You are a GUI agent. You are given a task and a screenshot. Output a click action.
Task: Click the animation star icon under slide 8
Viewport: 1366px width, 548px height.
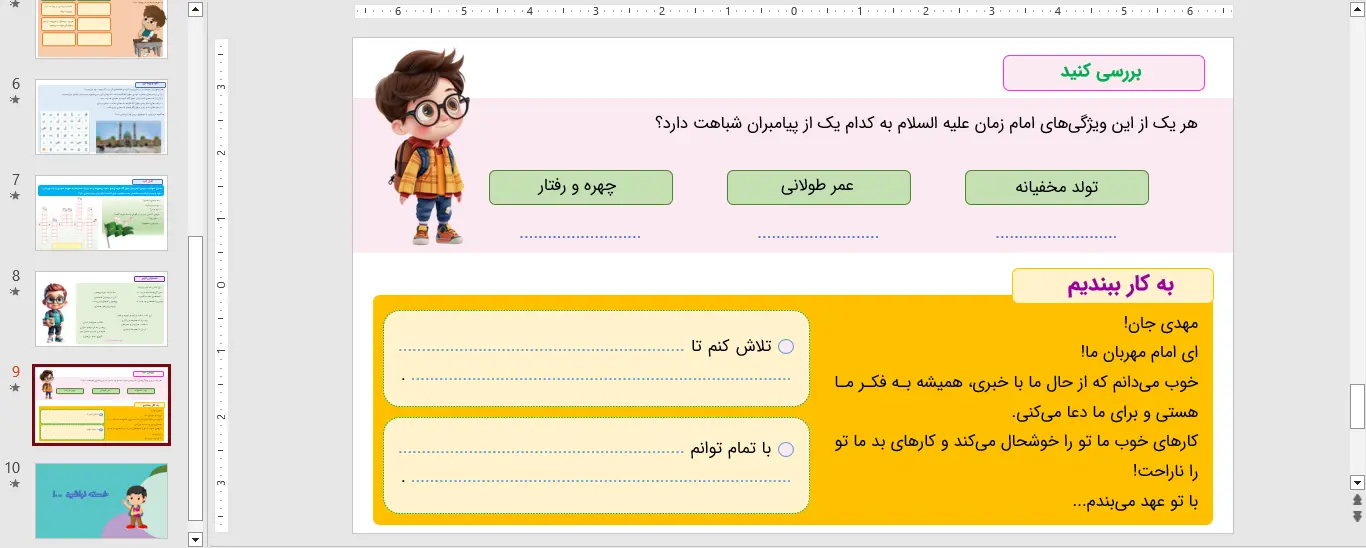click(15, 292)
